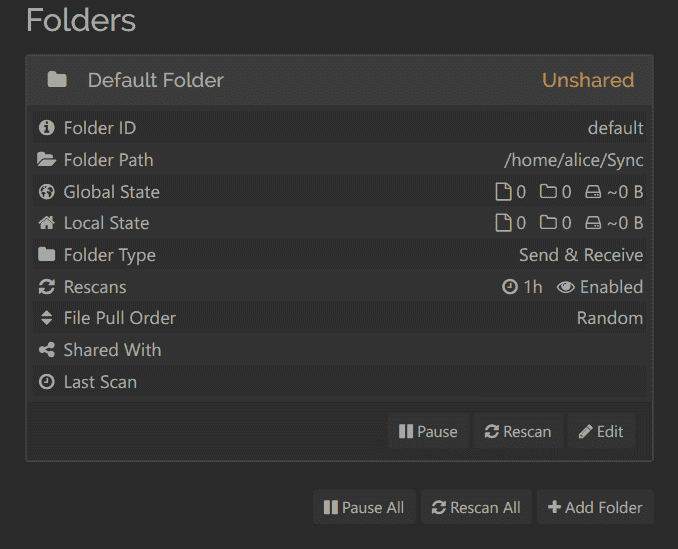Screen dimensions: 678x549
Task: Click the 1h rescan interval clock icon
Action: click(x=510, y=287)
